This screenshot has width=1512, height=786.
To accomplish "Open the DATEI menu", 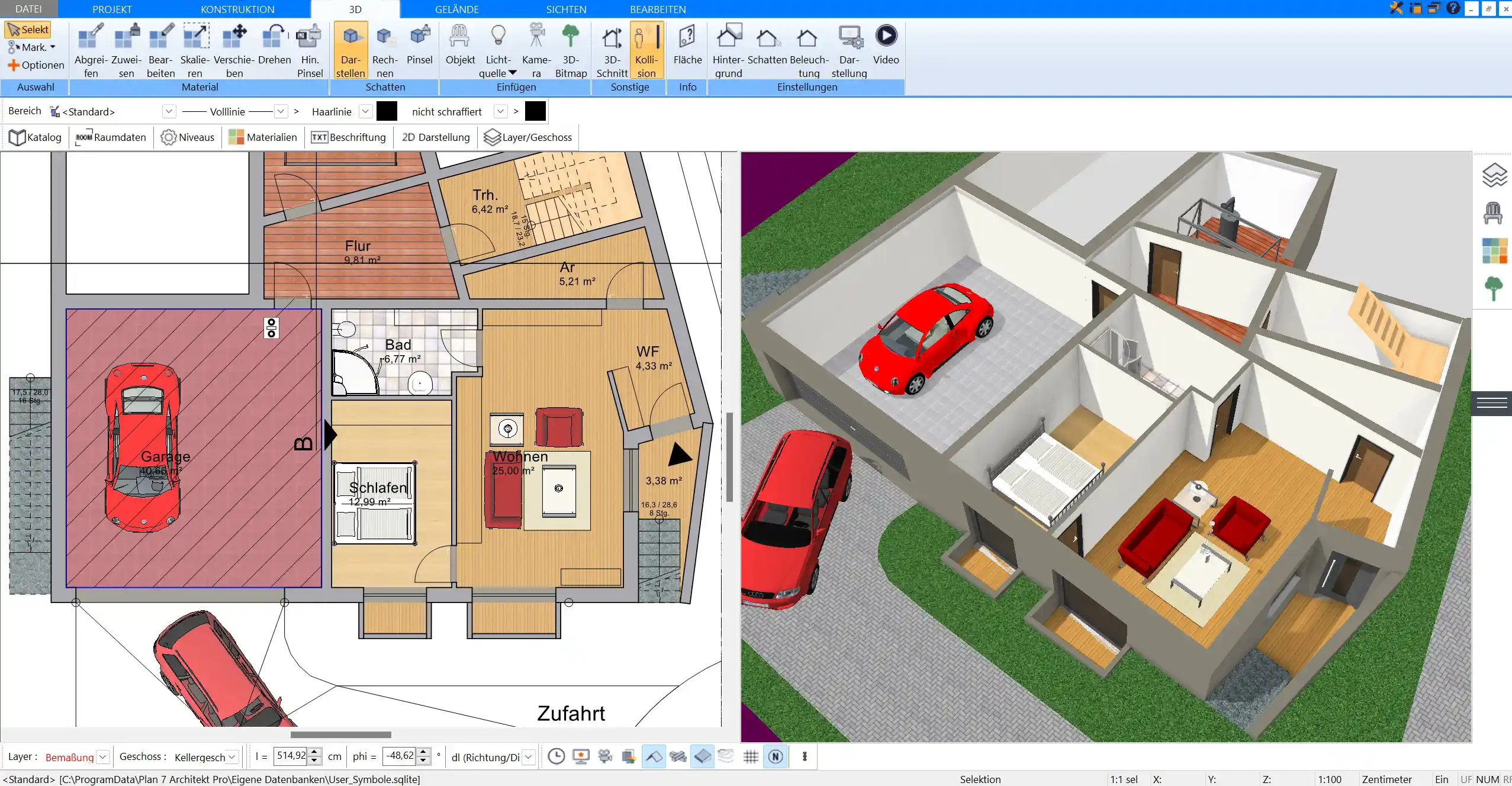I will [x=28, y=9].
